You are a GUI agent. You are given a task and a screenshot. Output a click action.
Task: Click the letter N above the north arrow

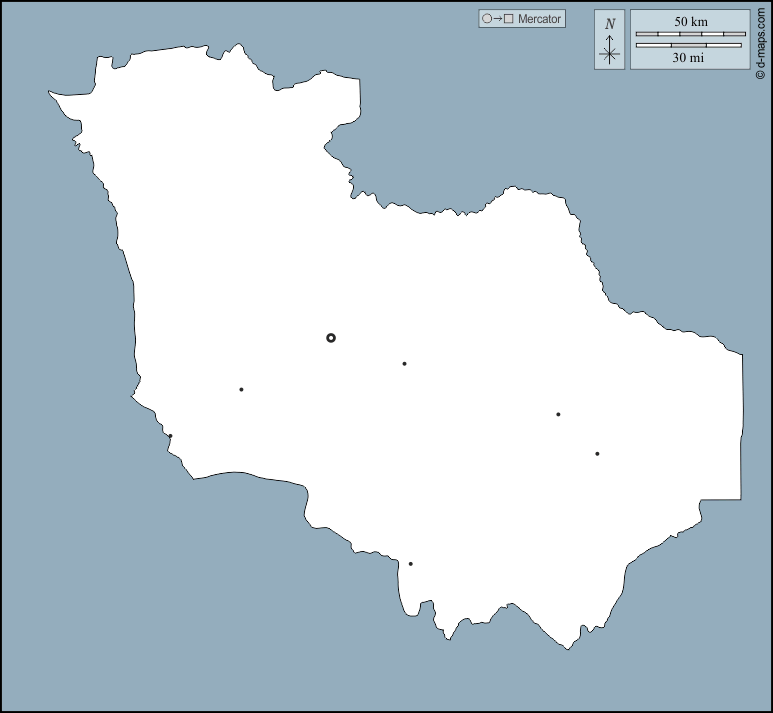pyautogui.click(x=610, y=24)
